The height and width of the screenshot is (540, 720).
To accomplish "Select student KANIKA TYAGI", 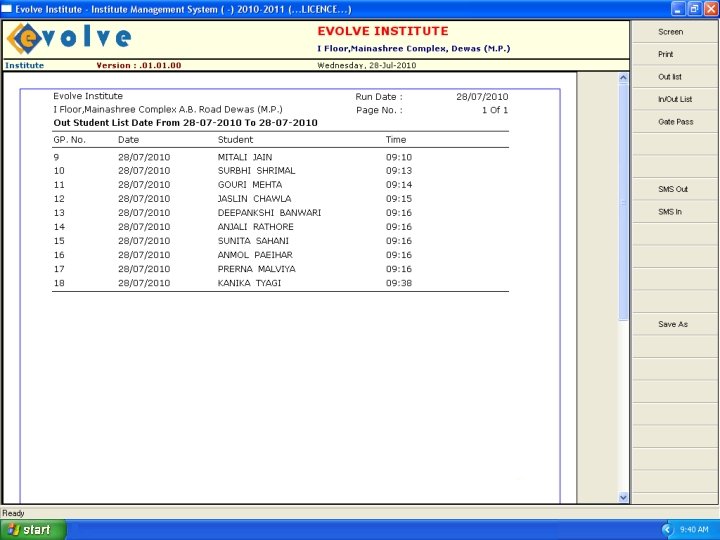I will pos(249,283).
